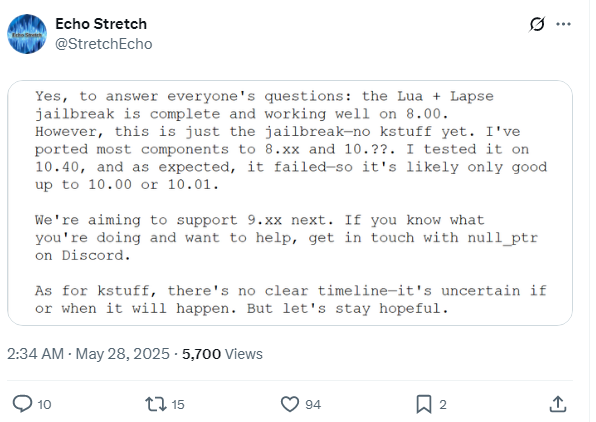
Task: Open the embedded text image of the post
Action: tap(290, 203)
